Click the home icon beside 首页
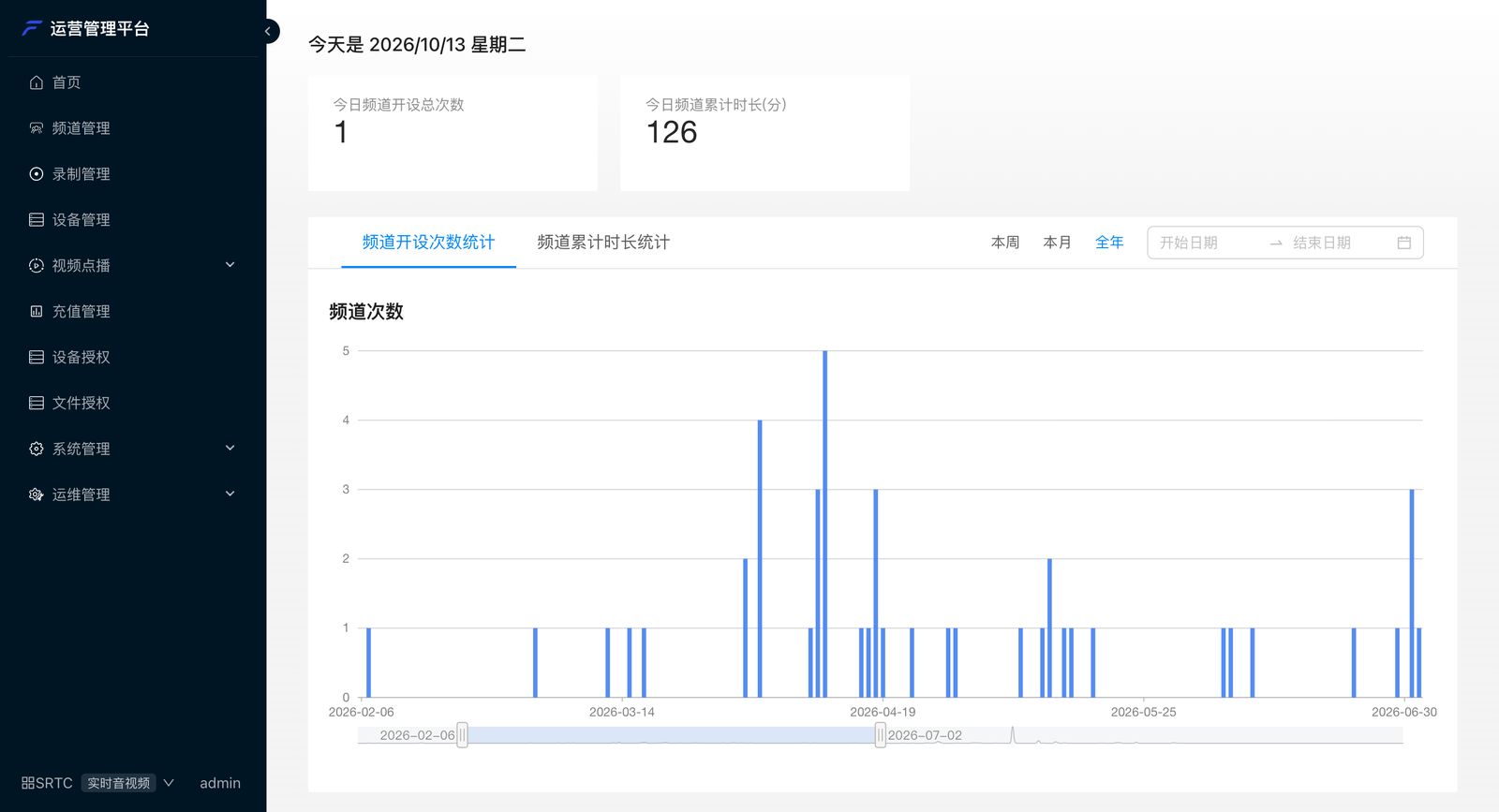The height and width of the screenshot is (812, 1499). click(37, 82)
